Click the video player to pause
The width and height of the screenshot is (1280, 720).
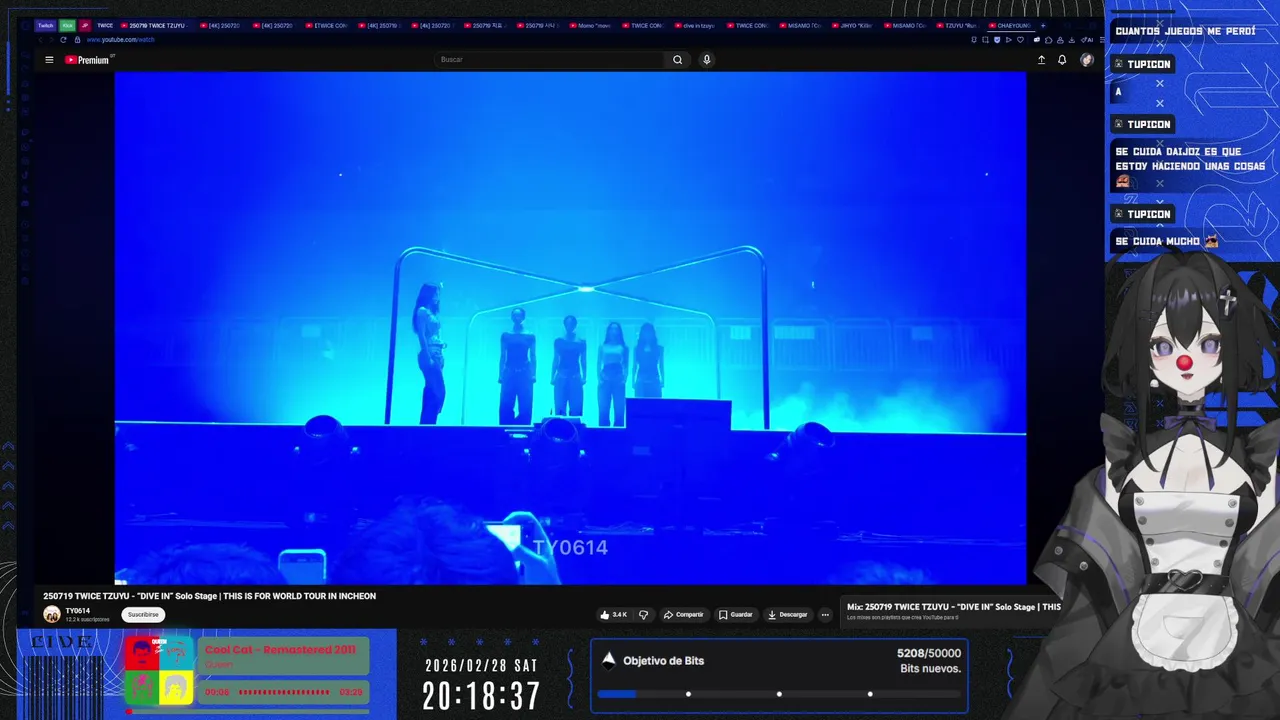pyautogui.click(x=570, y=328)
